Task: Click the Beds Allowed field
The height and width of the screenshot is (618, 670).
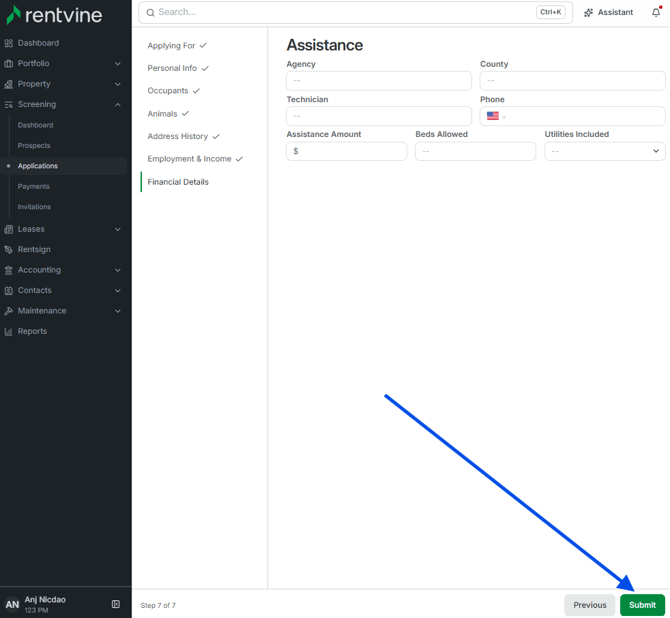Action: click(475, 151)
